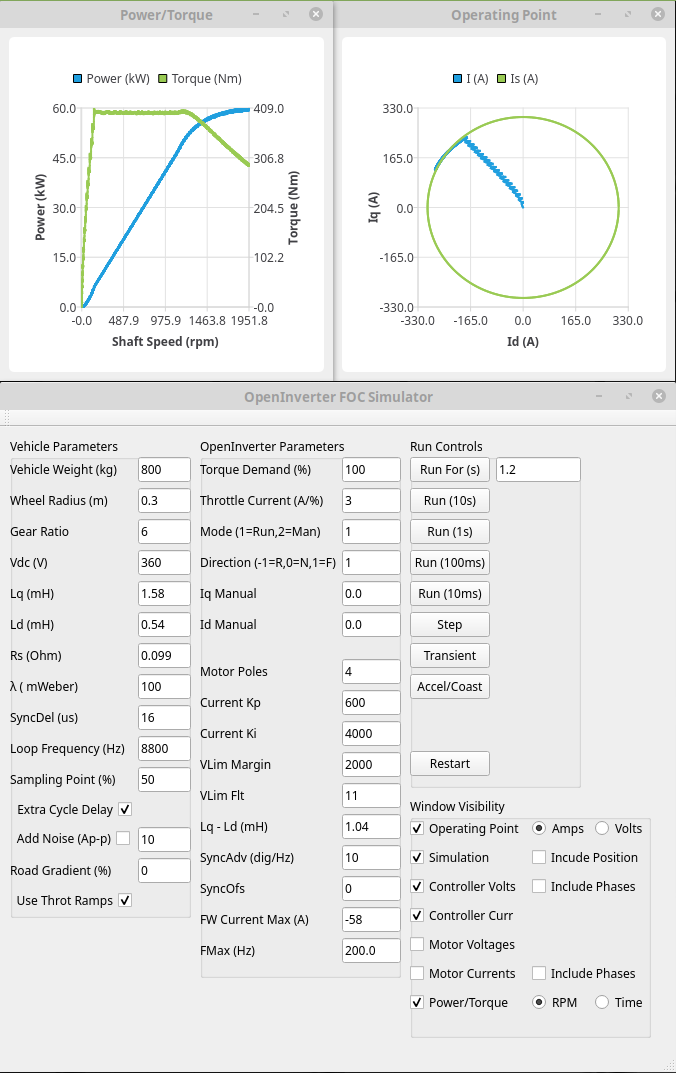Viewport: 676px width, 1073px height.
Task: Uncheck Operating Point window visibility
Action: (417, 829)
